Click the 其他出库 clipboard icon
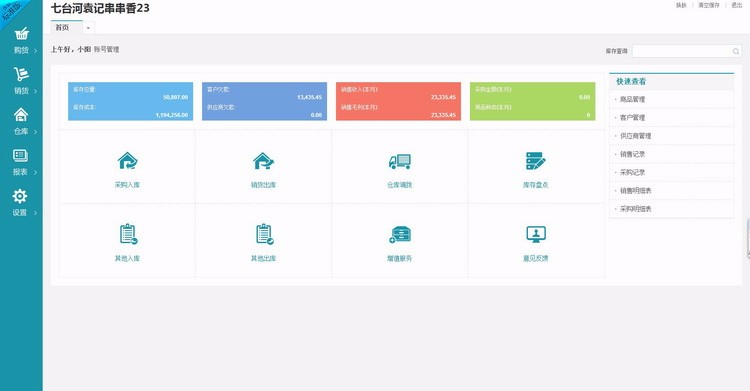Screen dimensions: 750x391 (264, 234)
